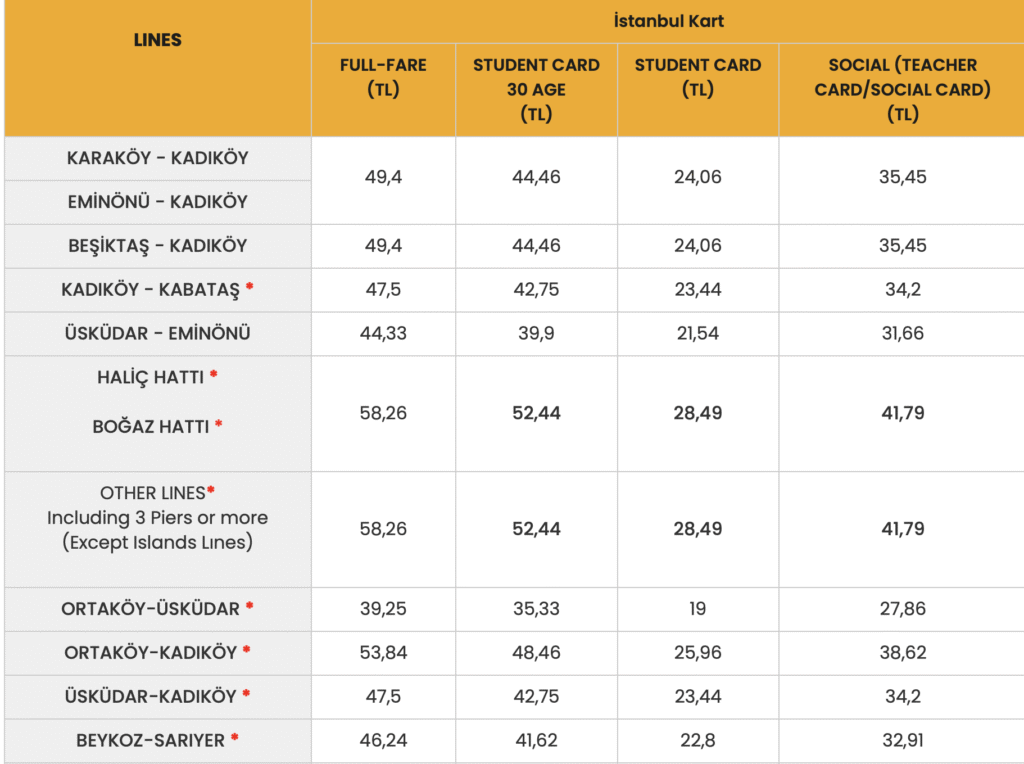Select the KADIKÖY - KABATAŞ line row
The width and height of the screenshot is (1024, 764).
coord(157,290)
